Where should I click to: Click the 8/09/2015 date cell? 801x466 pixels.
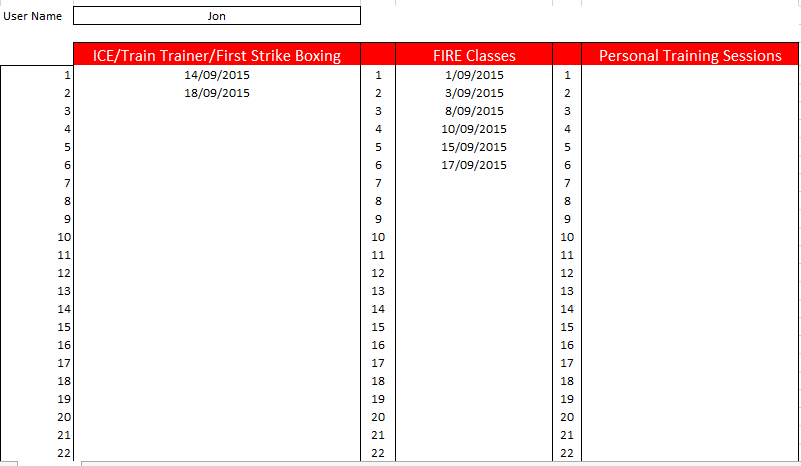[474, 111]
